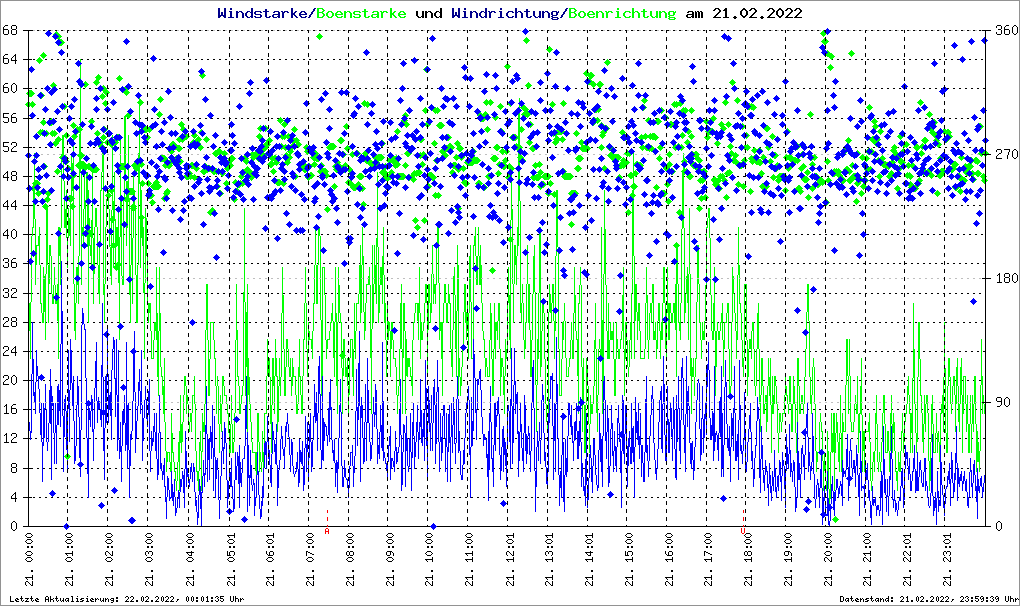This screenshot has width=1020, height=606.
Task: Click the red sunrise marker 'A'
Action: [x=327, y=532]
